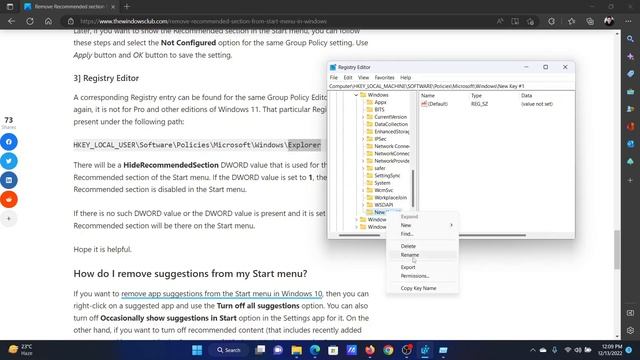Expand the WSDAPI registry key

click(x=363, y=205)
